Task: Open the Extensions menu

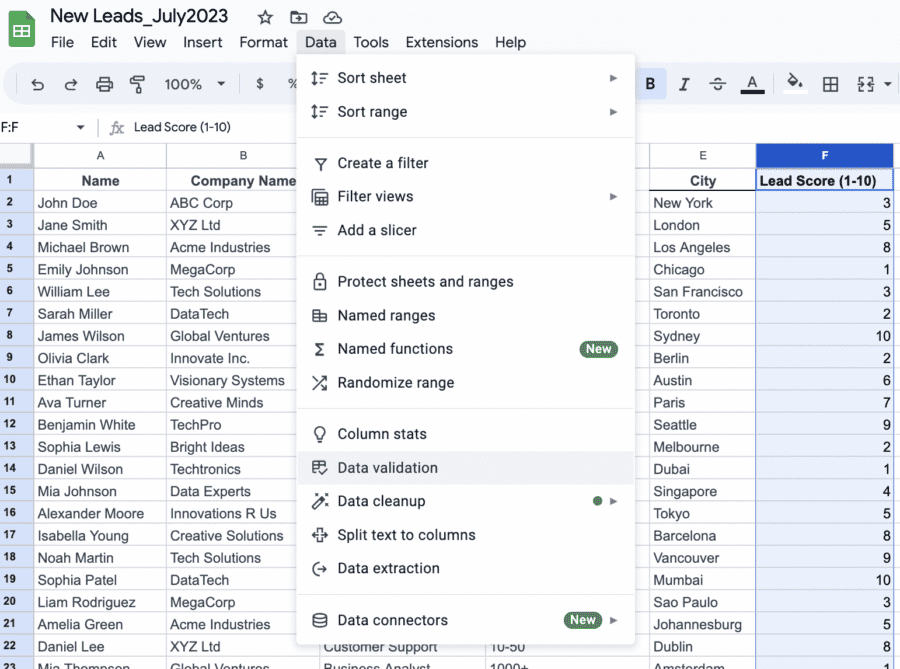Action: click(441, 42)
